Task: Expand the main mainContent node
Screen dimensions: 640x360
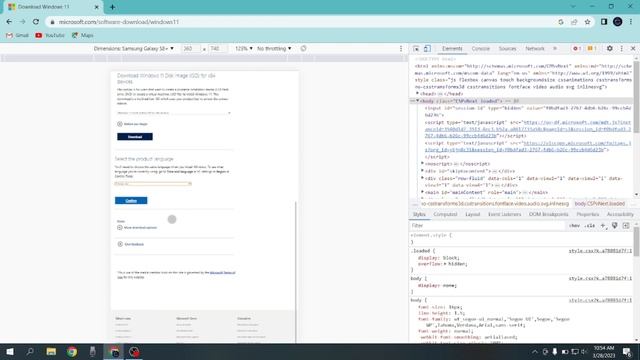Action: 422,192
